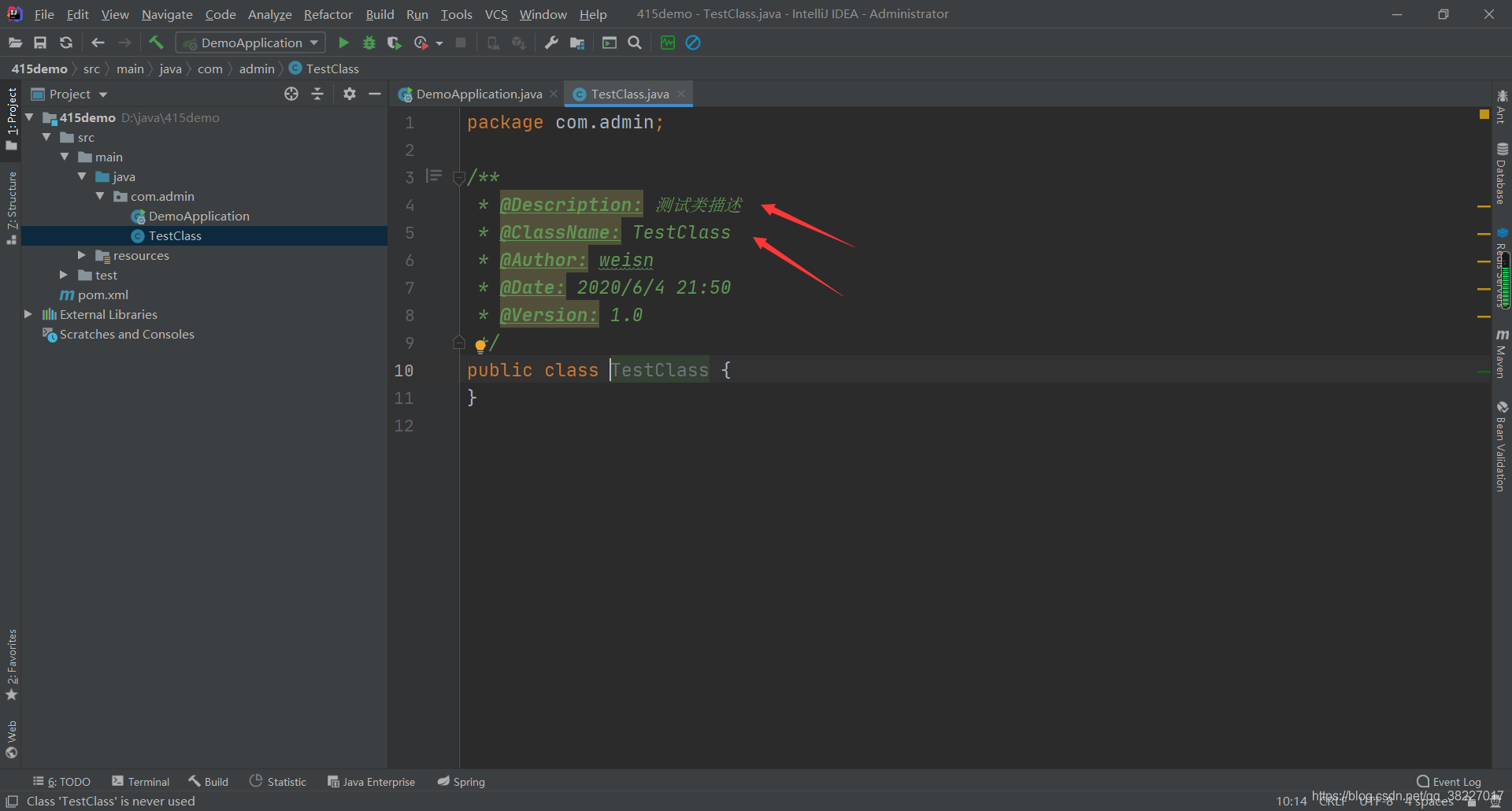Viewport: 1512px width, 811px height.
Task: Collapse the src folder node
Action: click(x=46, y=137)
